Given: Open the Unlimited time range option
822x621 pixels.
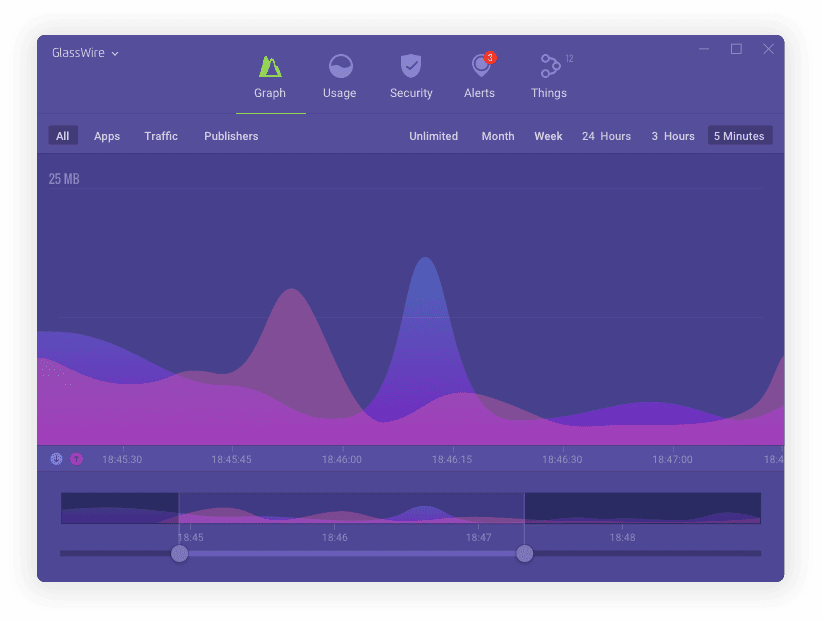Looking at the screenshot, I should (433, 136).
